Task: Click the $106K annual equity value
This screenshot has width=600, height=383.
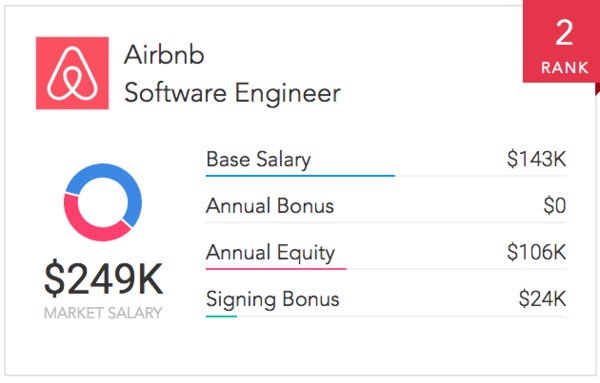Action: [536, 253]
